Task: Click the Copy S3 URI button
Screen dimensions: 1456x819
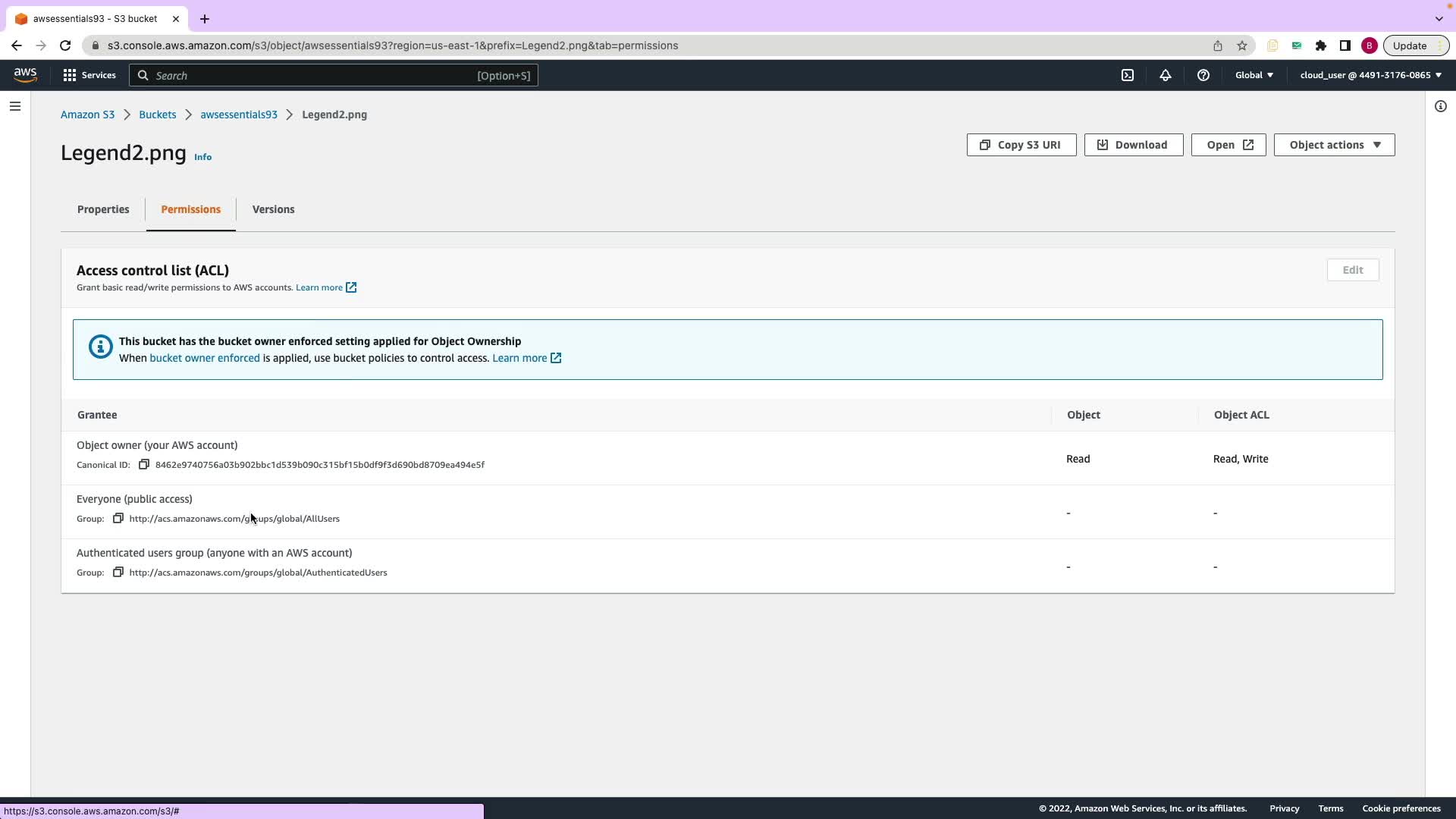Action: tap(1021, 145)
